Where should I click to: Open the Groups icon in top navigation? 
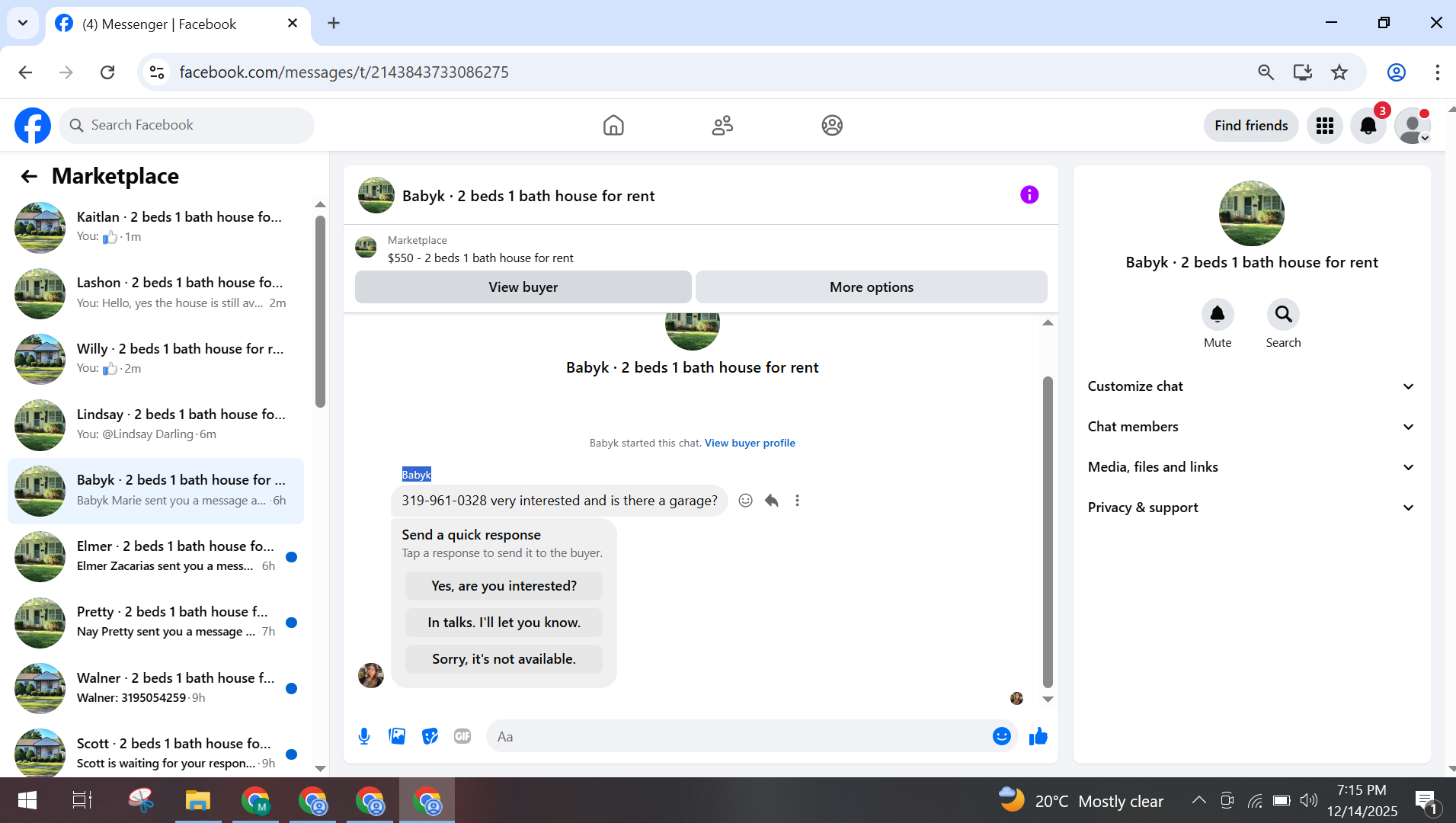tap(832, 125)
